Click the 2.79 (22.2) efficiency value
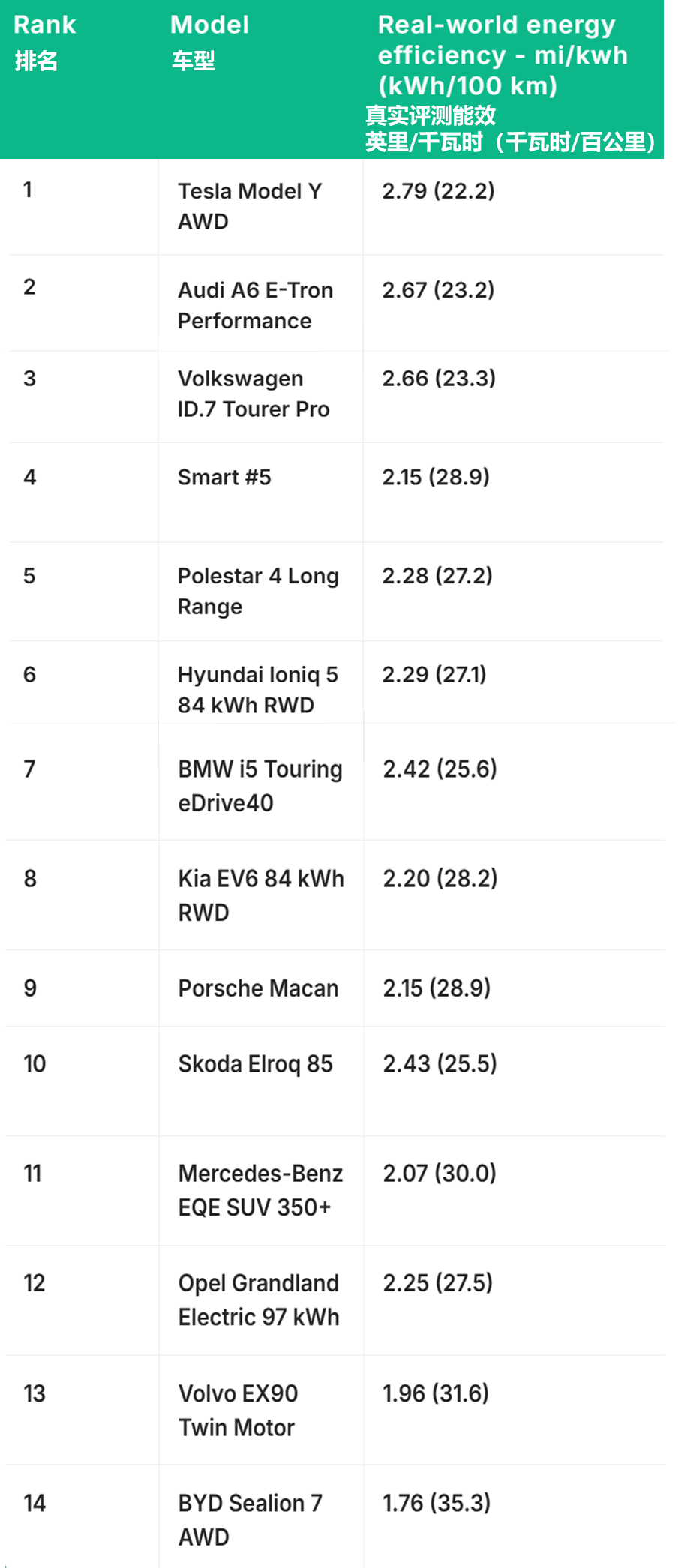 pos(438,191)
